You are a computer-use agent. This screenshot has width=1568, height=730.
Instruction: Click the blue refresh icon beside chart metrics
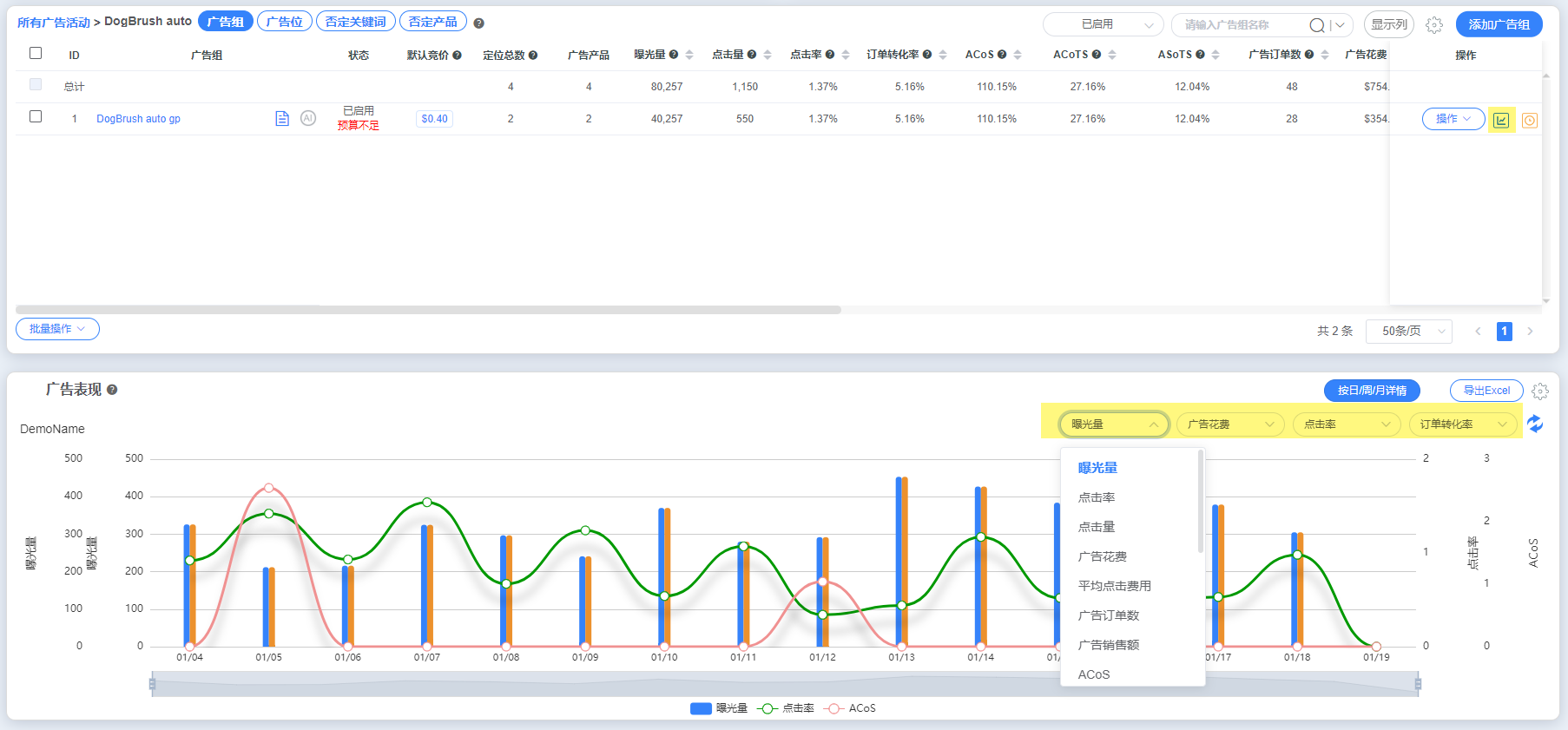tap(1535, 424)
